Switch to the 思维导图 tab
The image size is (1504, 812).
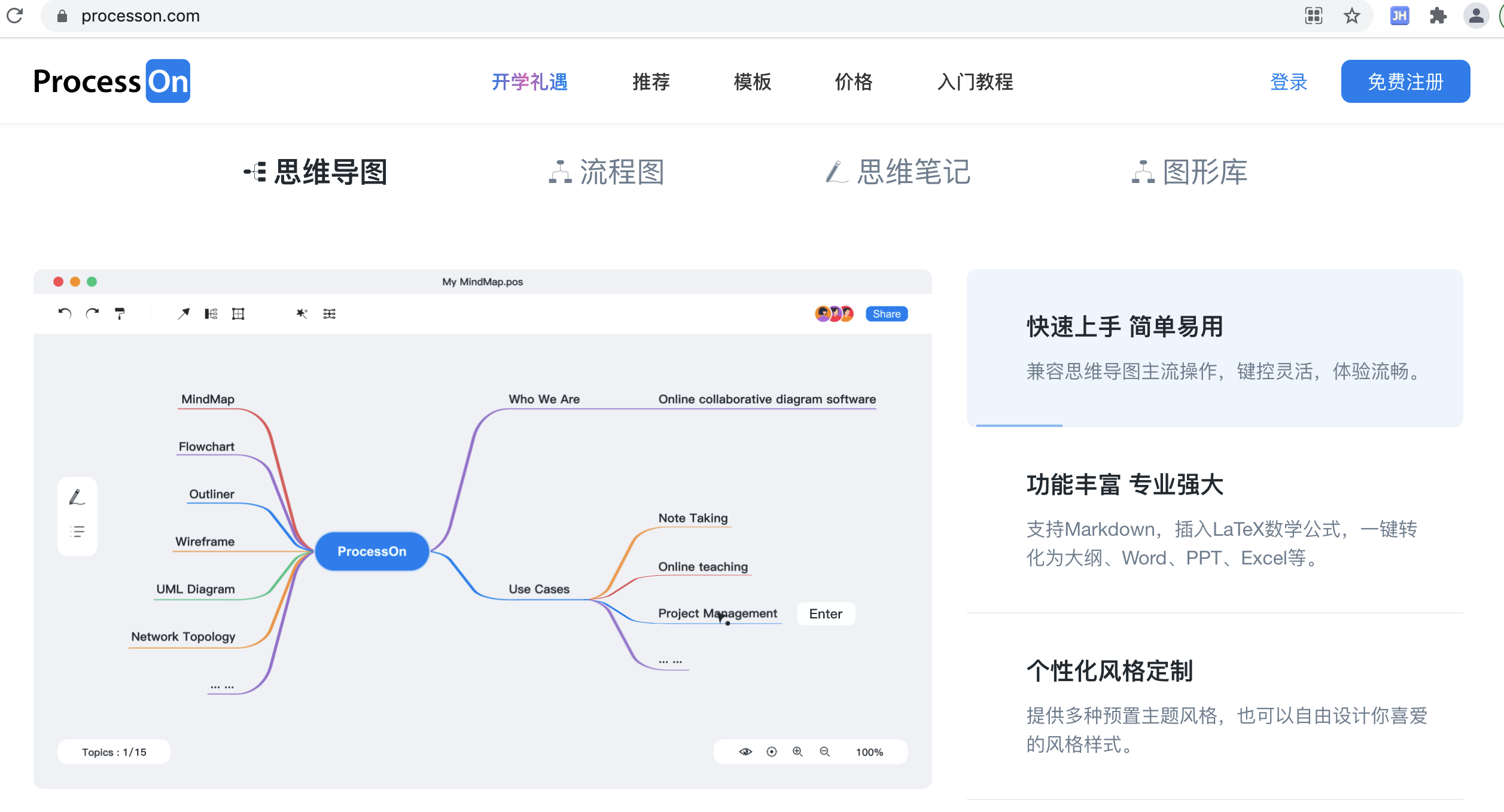pos(315,172)
